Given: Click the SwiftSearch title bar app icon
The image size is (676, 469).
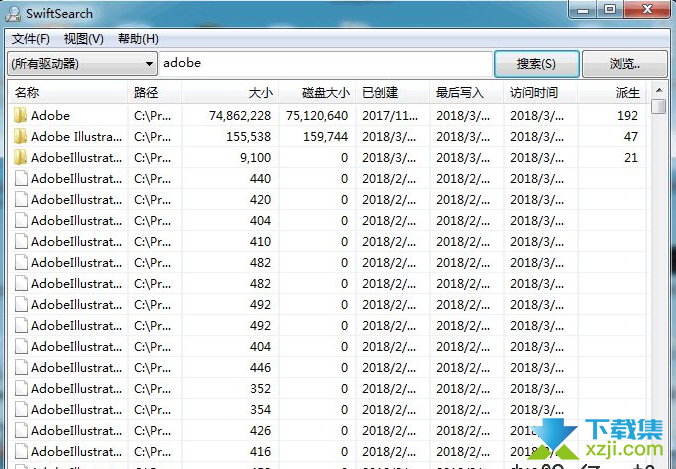Looking at the screenshot, I should [x=13, y=14].
